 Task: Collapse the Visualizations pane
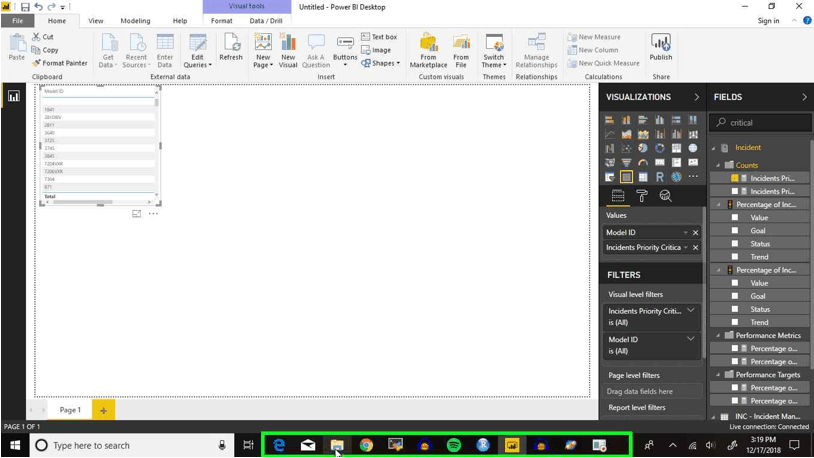tap(696, 97)
